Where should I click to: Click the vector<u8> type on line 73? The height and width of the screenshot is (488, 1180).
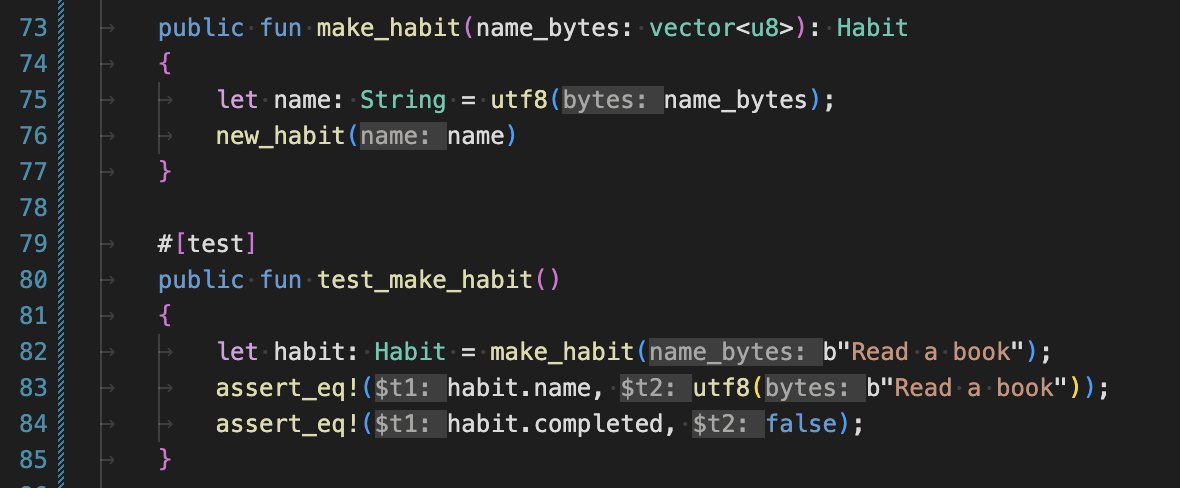[720, 28]
